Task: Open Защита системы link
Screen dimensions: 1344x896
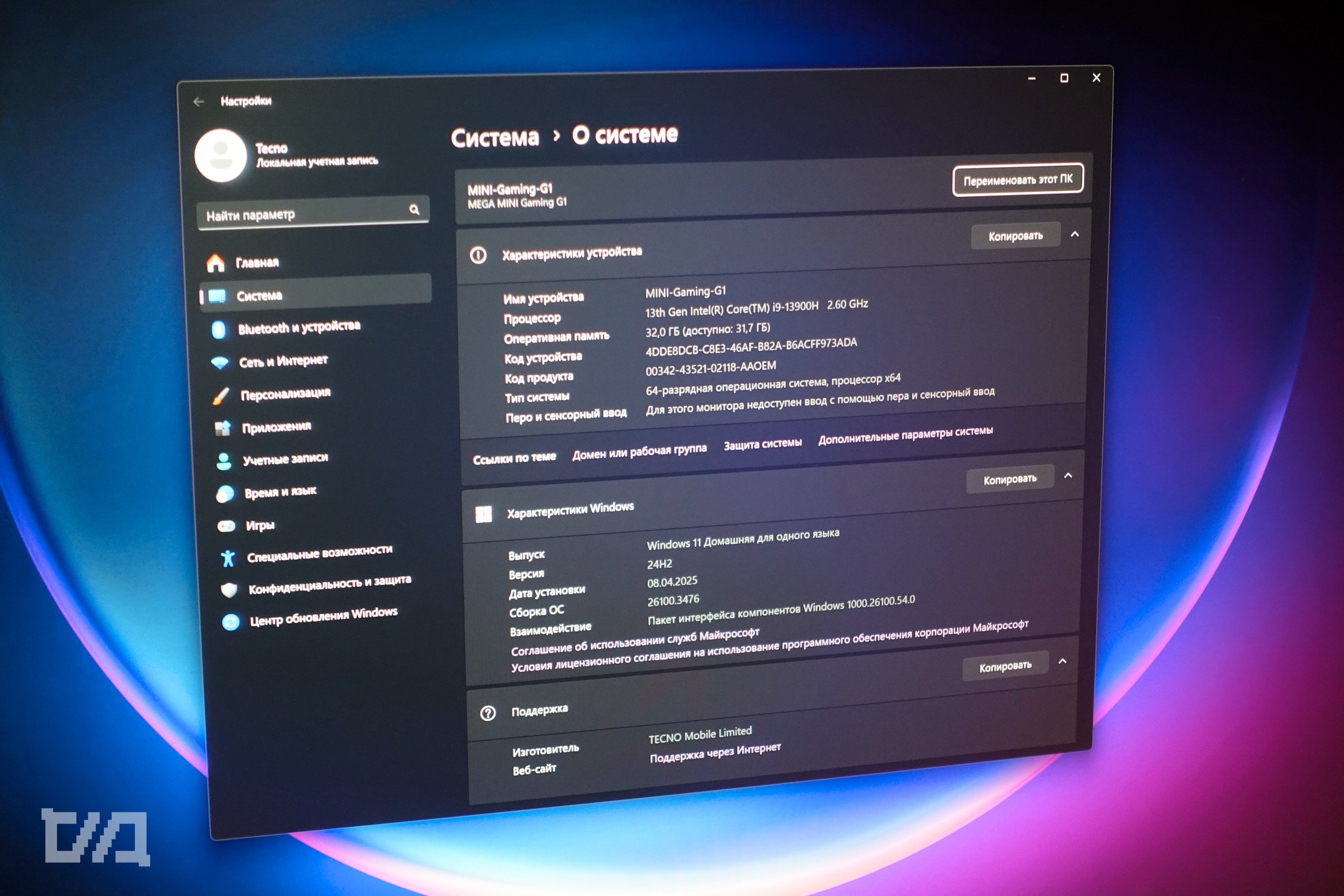Action: pos(762,444)
